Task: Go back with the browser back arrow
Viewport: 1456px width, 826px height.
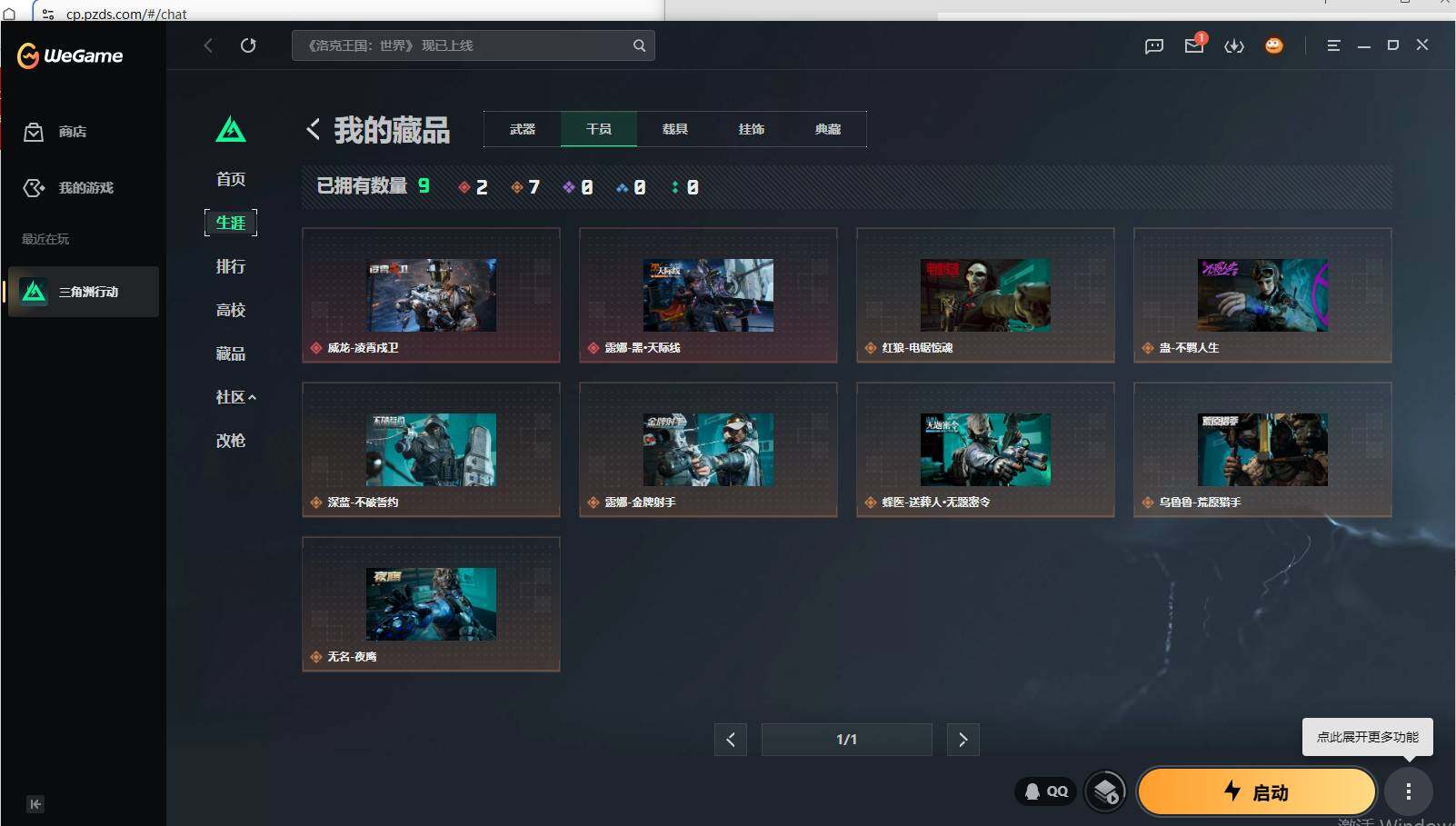Action: tap(208, 45)
